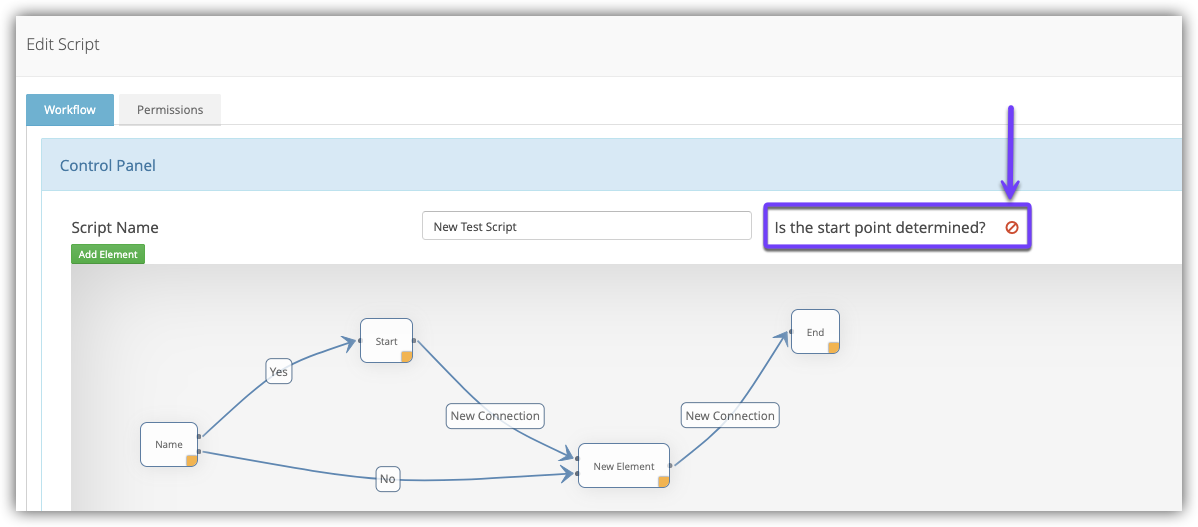Select the New Element node box
This screenshot has height=527, width=1198.
click(622, 466)
